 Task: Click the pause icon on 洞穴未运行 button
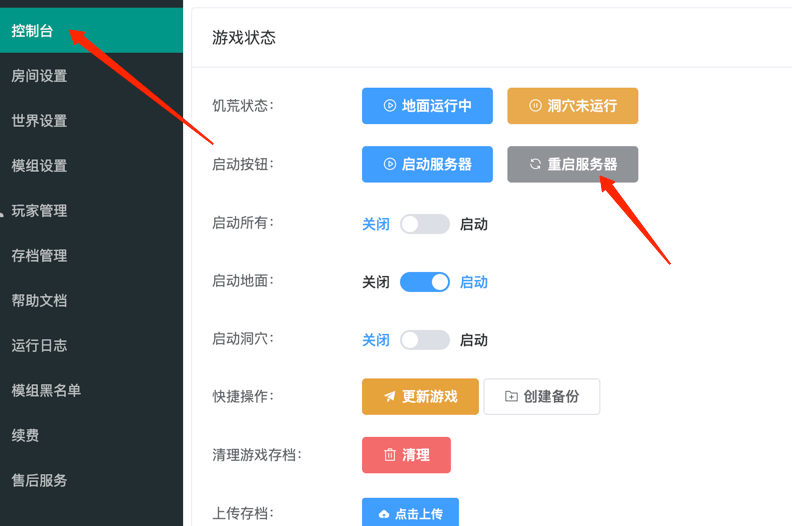tap(535, 106)
